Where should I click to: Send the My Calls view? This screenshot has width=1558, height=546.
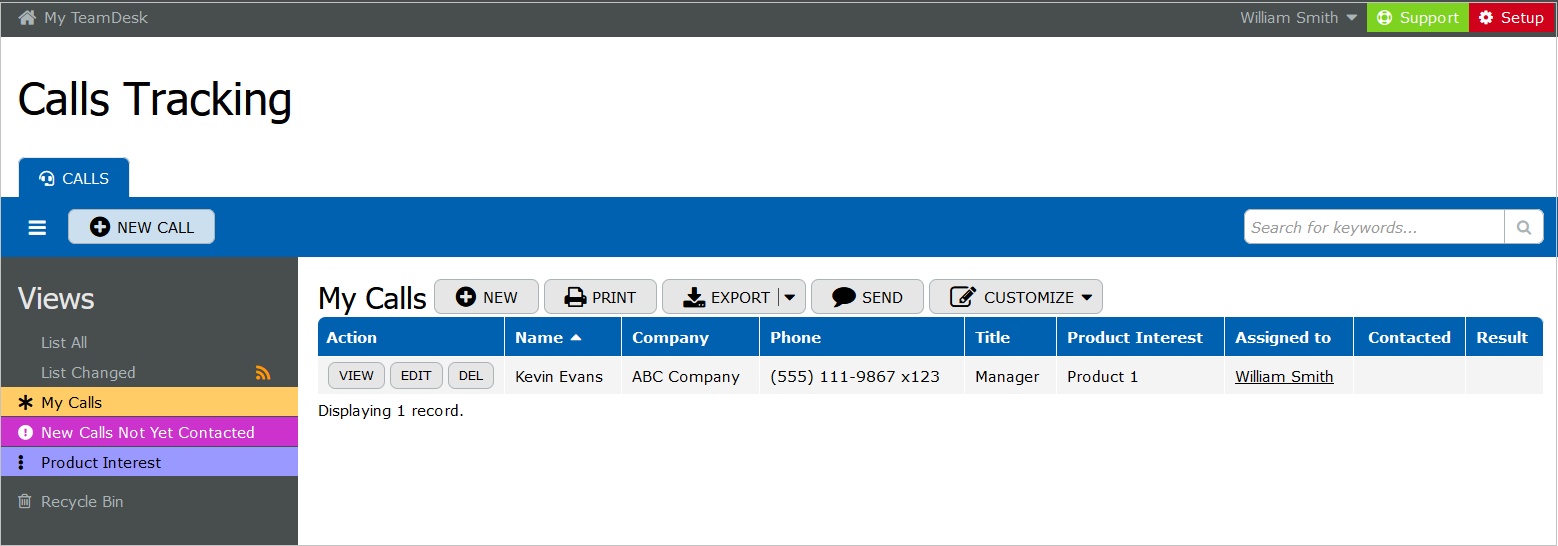pyautogui.click(x=867, y=297)
